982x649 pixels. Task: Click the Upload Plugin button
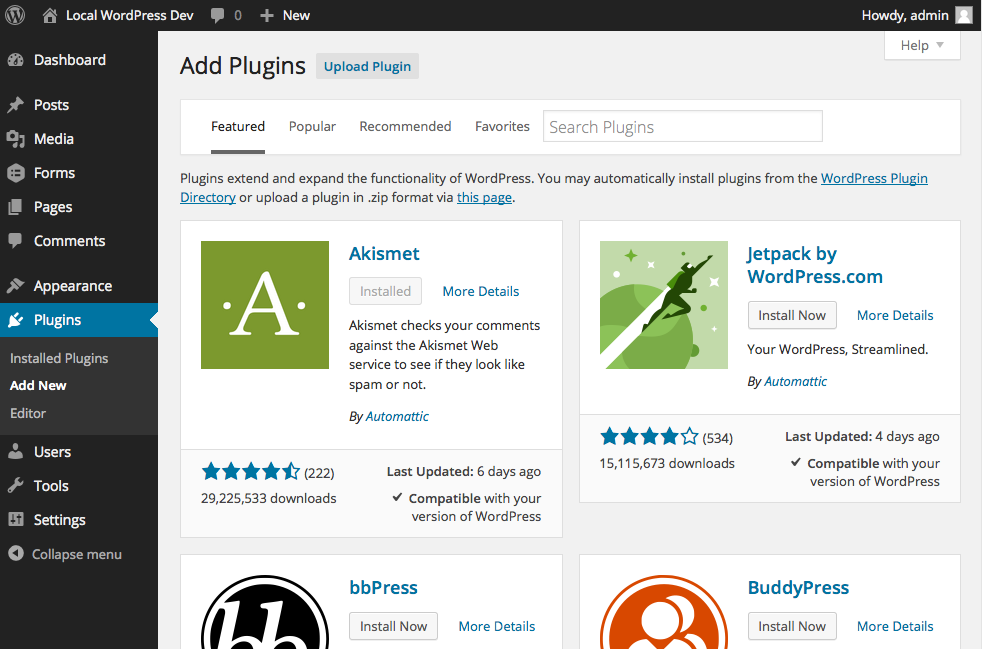(x=366, y=65)
